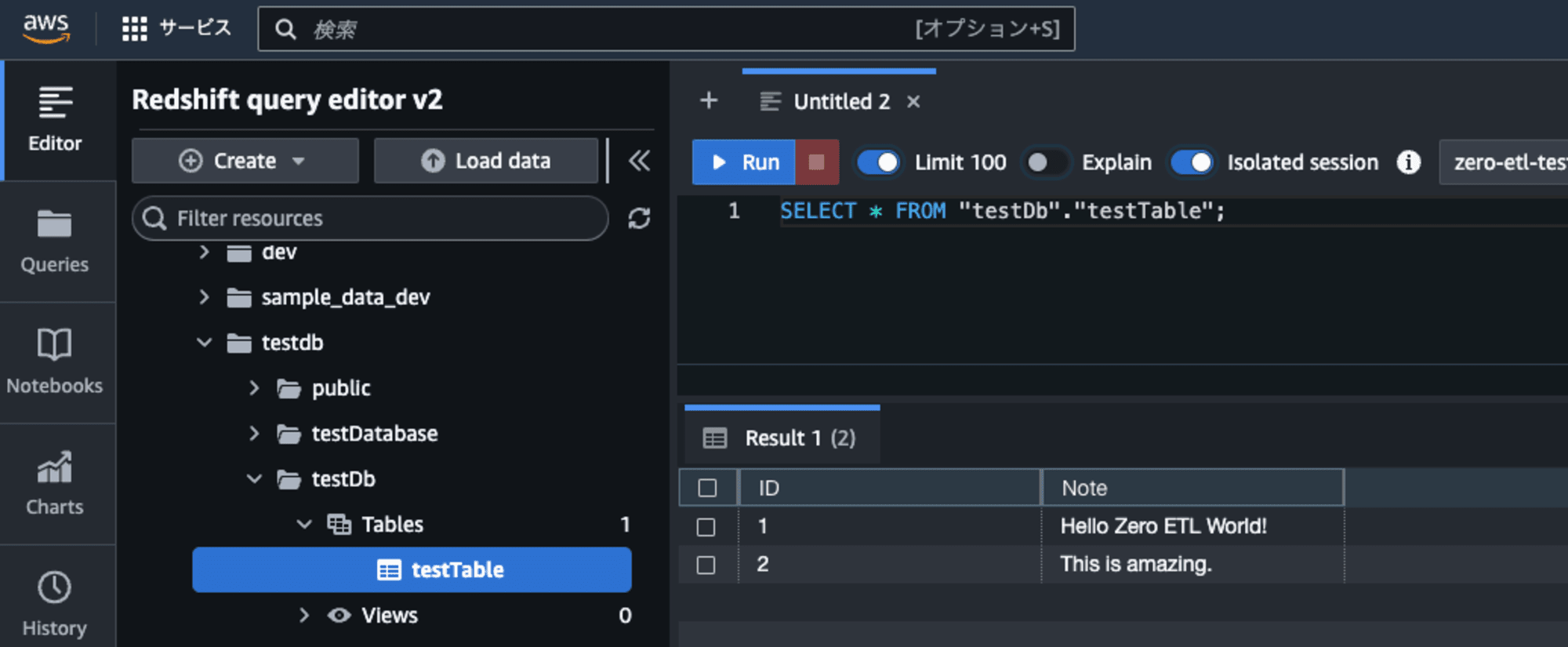Collapse the Tables node
This screenshot has height=647, width=1568.
304,525
